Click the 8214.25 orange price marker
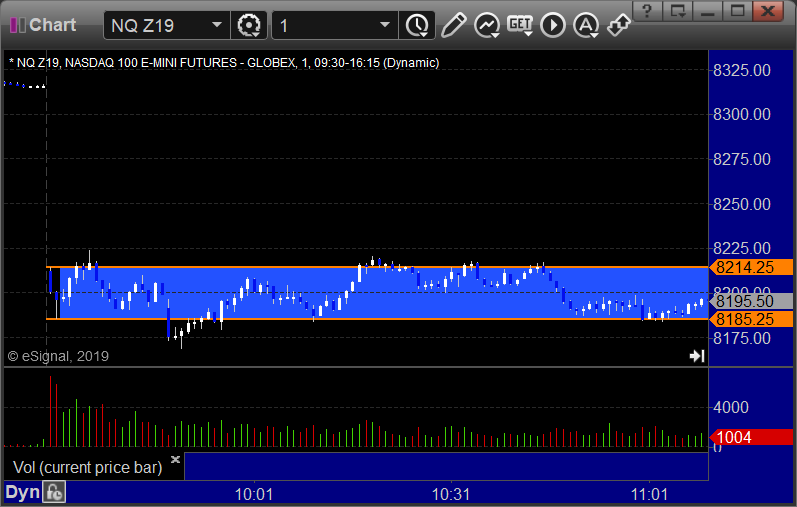797x507 pixels. pos(751,267)
